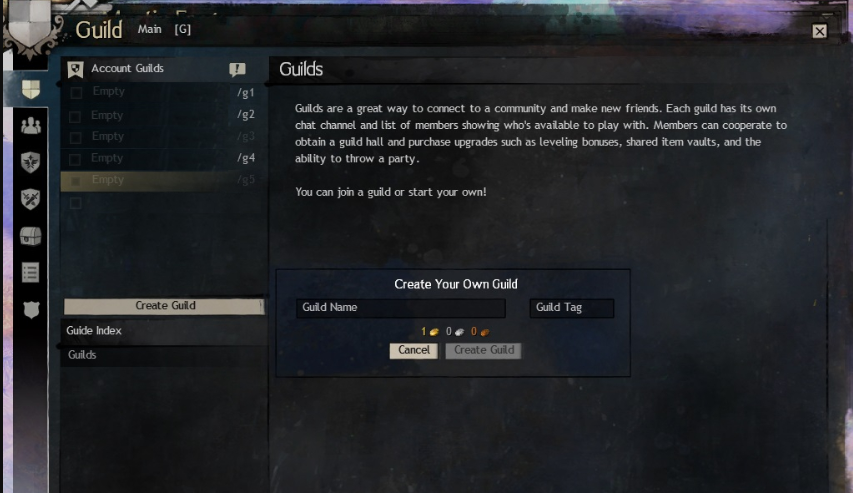Click the Create Guild button beside Cancel

483,350
